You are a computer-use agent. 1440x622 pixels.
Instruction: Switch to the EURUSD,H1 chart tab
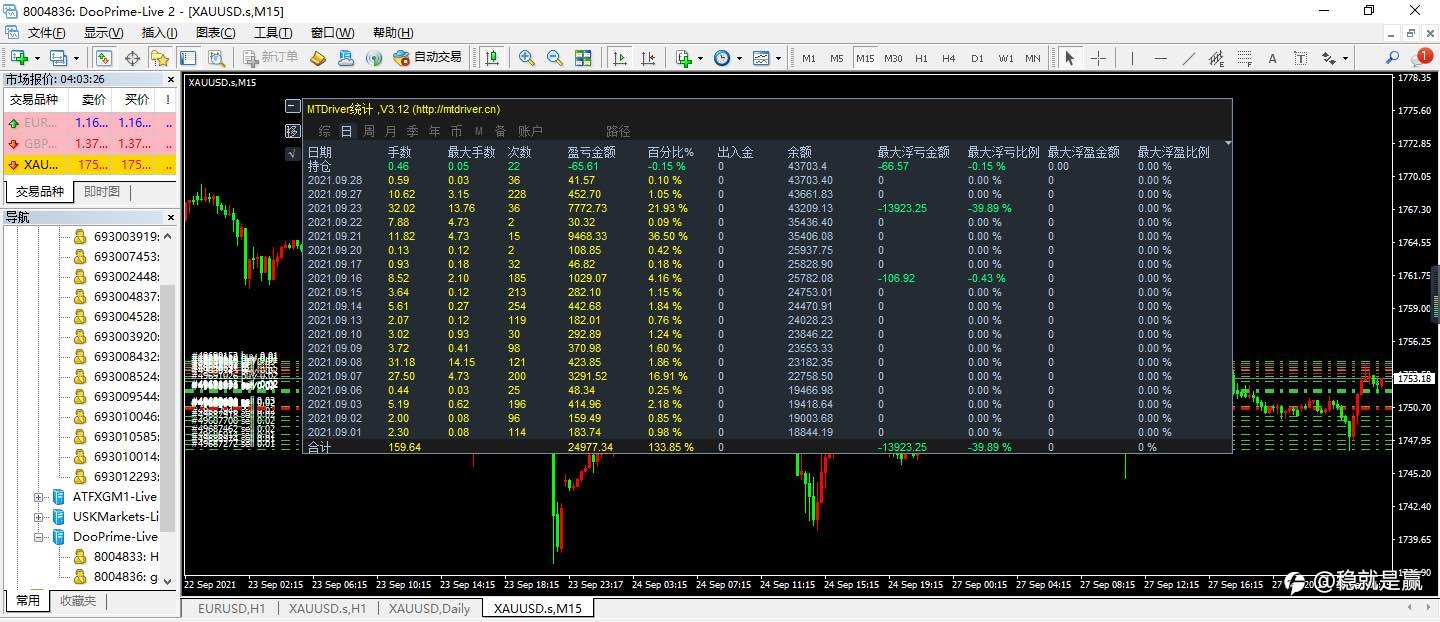point(232,608)
